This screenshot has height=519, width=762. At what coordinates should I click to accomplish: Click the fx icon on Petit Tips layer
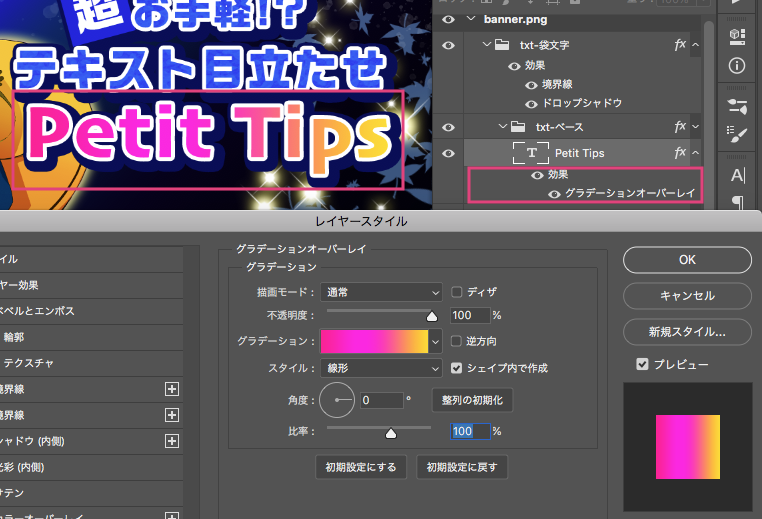(680, 153)
